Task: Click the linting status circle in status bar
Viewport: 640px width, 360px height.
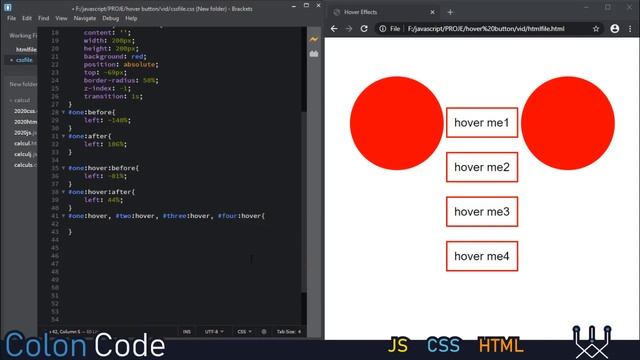Action: pyautogui.click(x=264, y=332)
